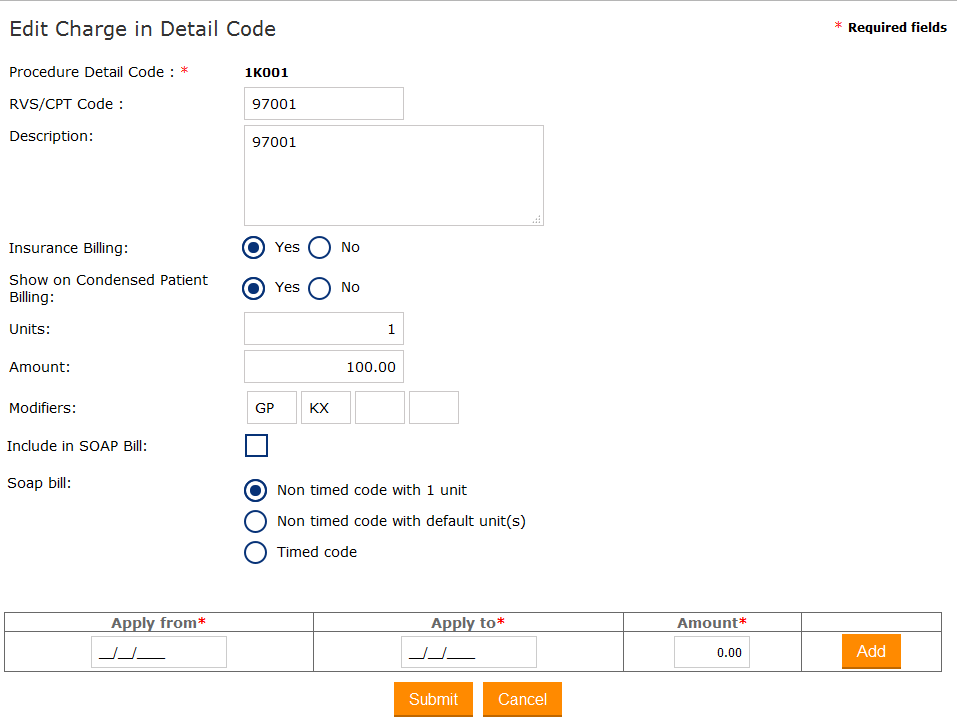
Task: Enable the Include in SOAP Bill checkbox
Action: (x=256, y=446)
